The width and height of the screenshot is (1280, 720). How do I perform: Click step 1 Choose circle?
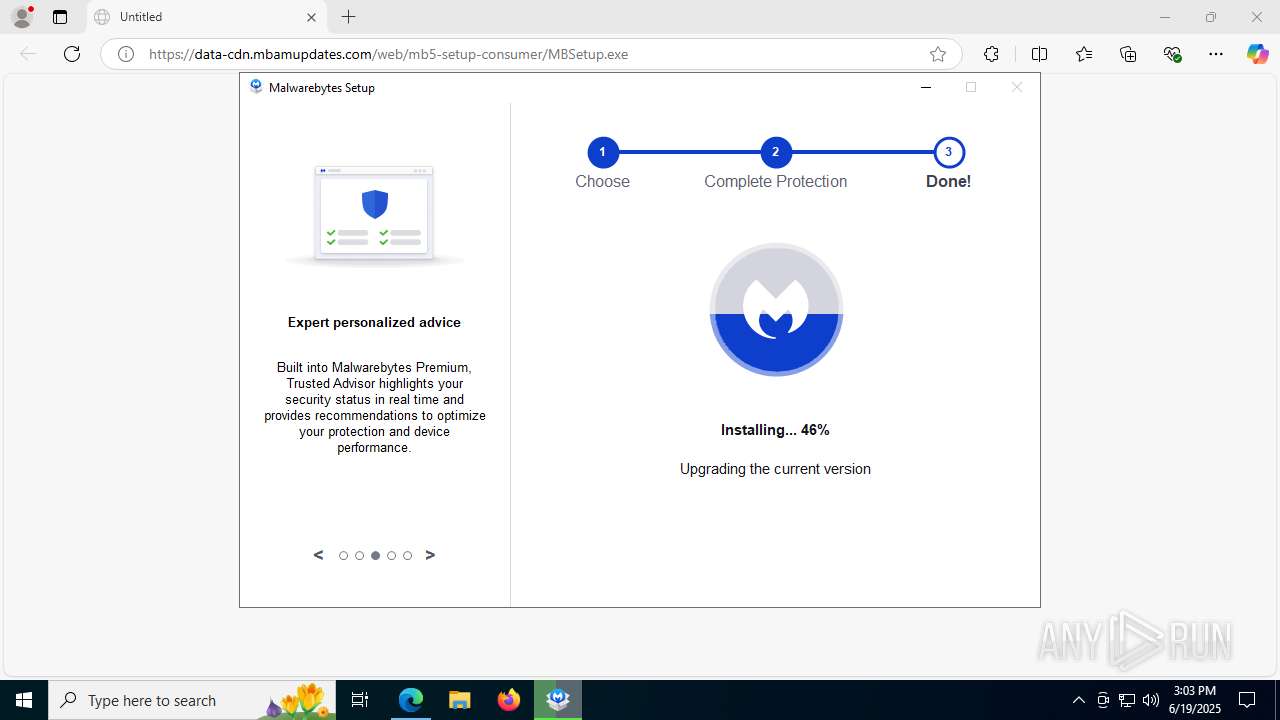pos(602,152)
